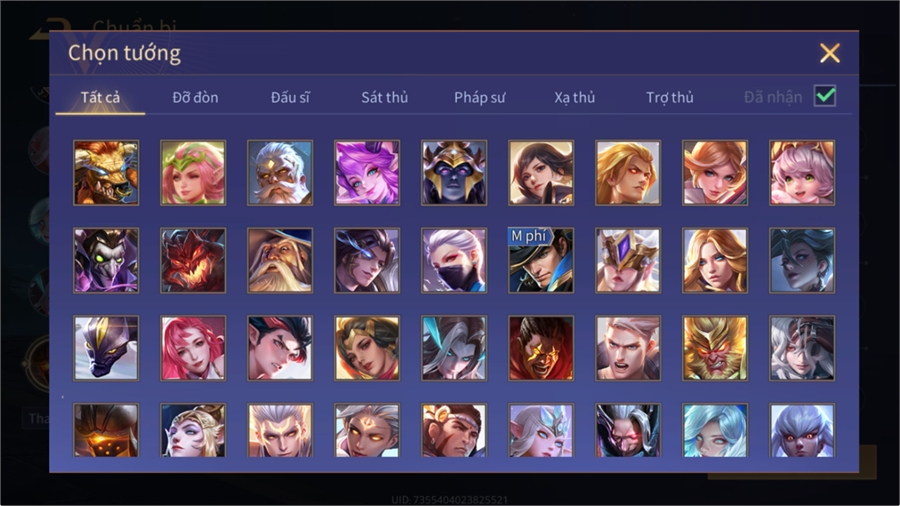Switch to the 'Đỡ đòn' tab

[195, 98]
